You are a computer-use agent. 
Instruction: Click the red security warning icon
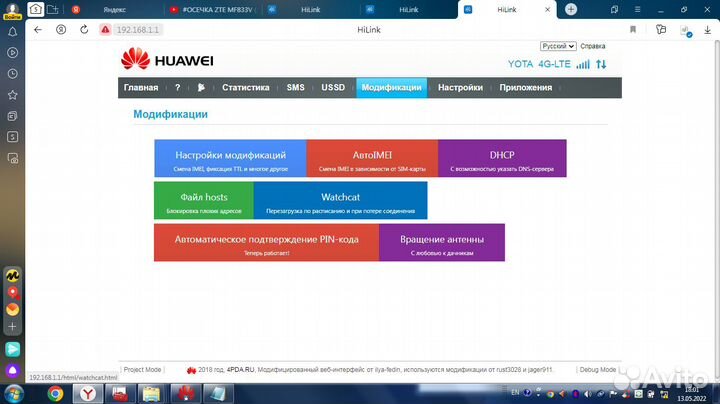(105, 30)
